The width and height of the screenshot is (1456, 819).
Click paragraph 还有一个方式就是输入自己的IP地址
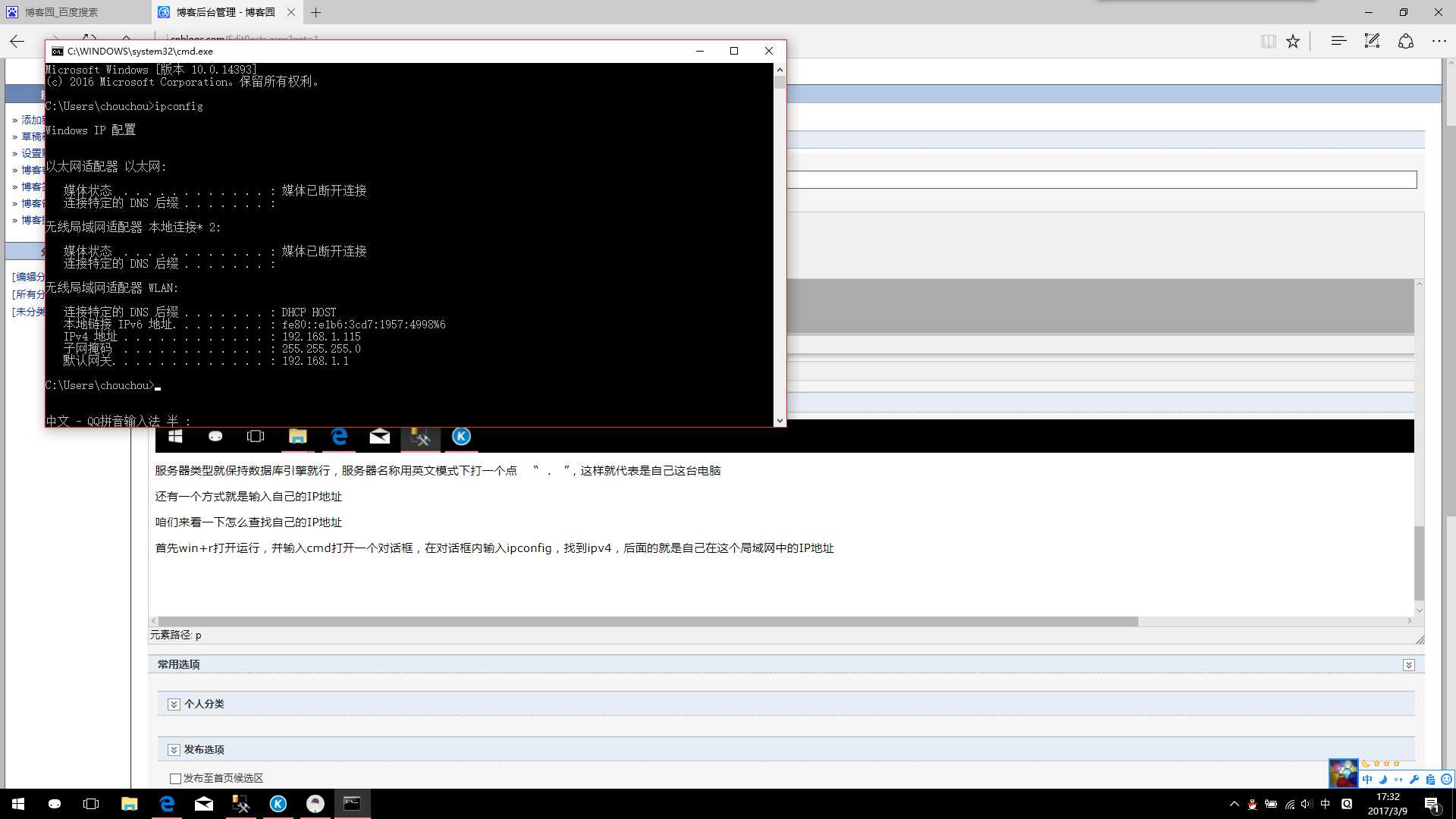click(249, 497)
